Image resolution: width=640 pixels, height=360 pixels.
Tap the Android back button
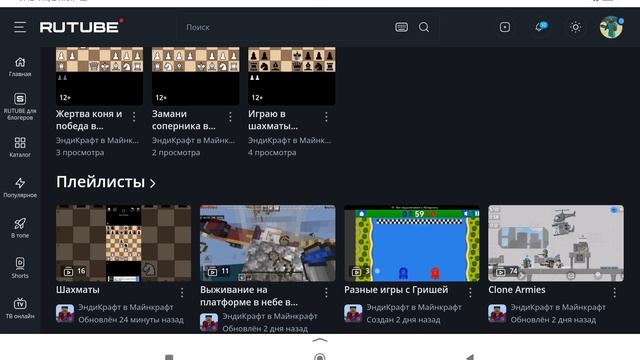pyautogui.click(x=470, y=357)
